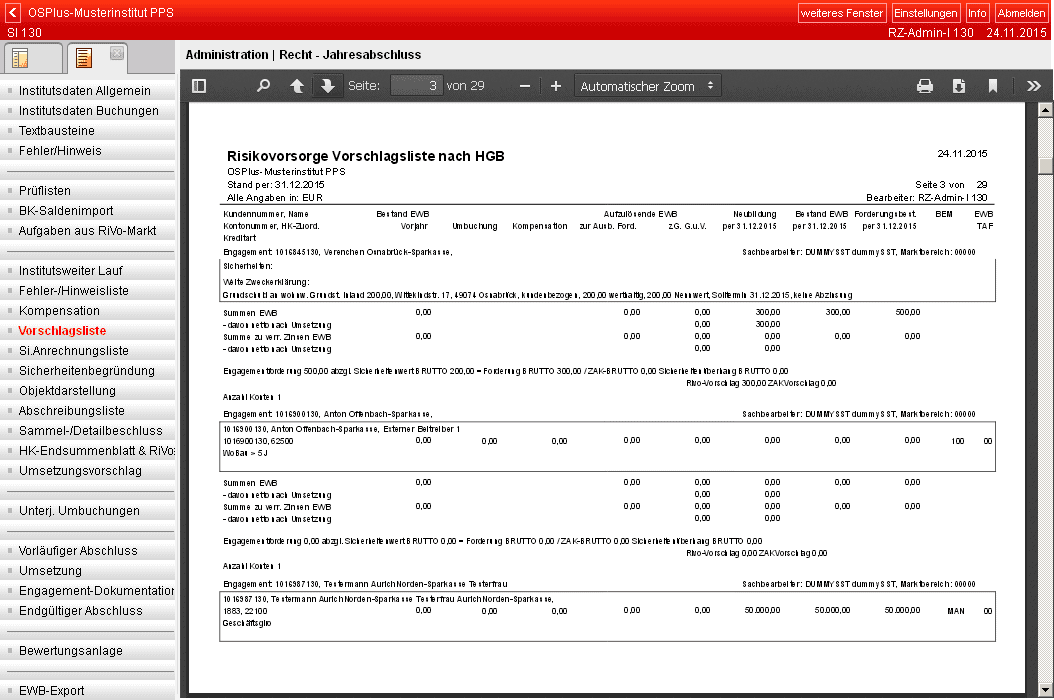This screenshot has width=1054, height=700.
Task: Click Abmelden to log out
Action: (1021, 13)
